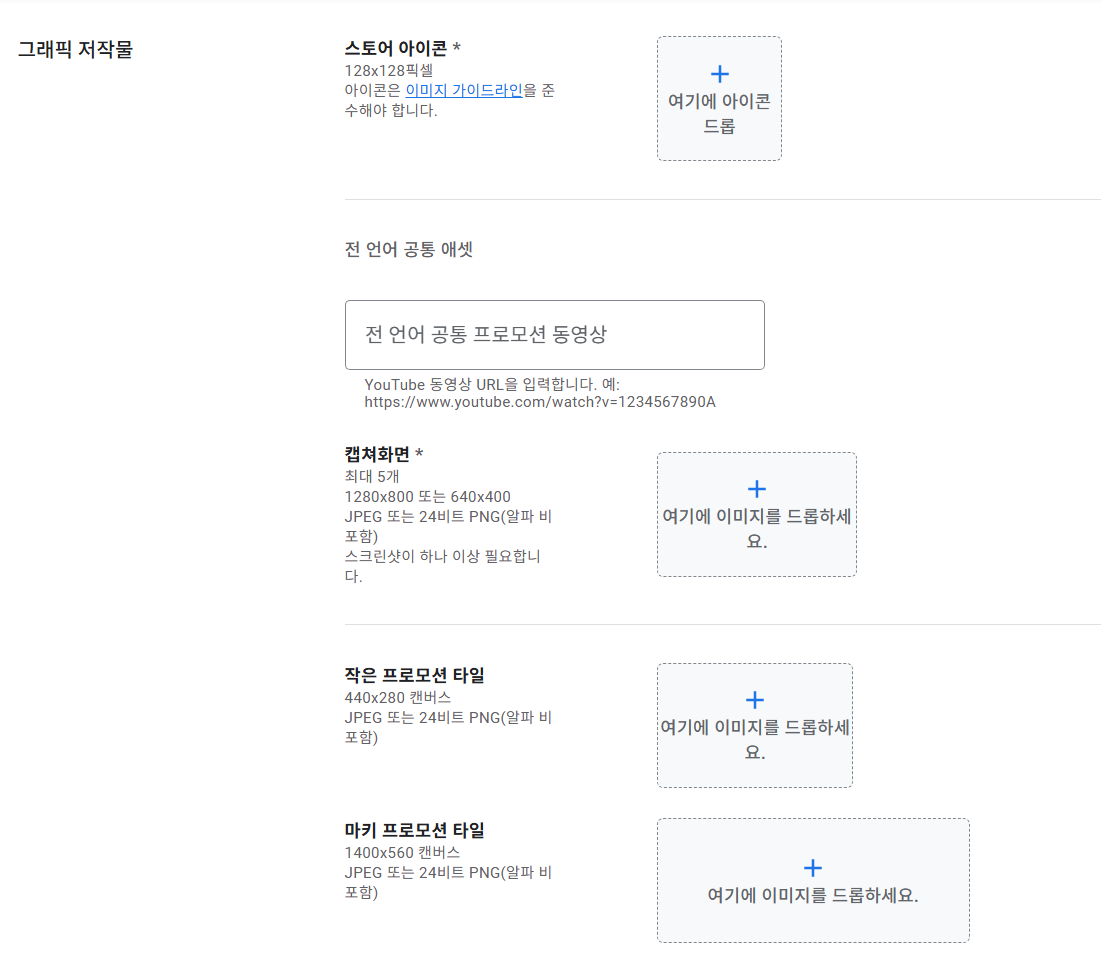Click the 캡쳐화면 label text

coord(375,454)
